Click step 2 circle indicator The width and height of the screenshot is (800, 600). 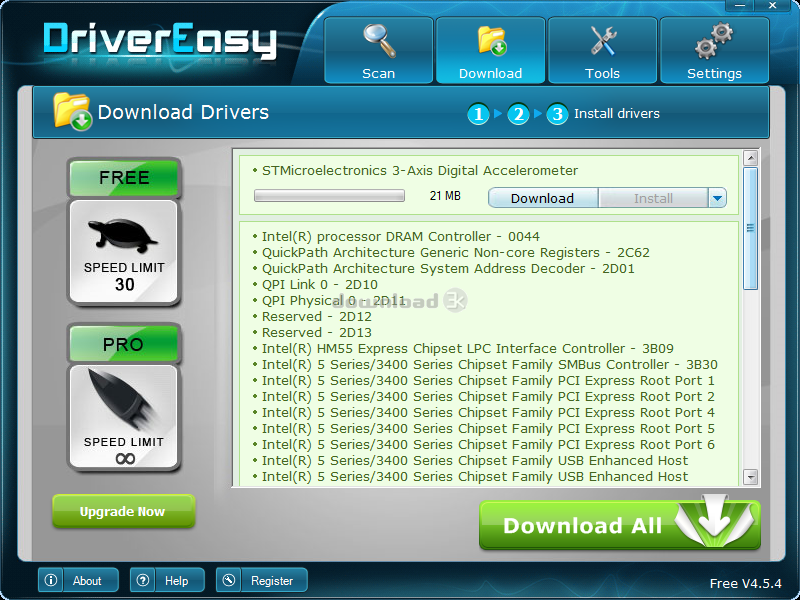pyautogui.click(x=517, y=114)
